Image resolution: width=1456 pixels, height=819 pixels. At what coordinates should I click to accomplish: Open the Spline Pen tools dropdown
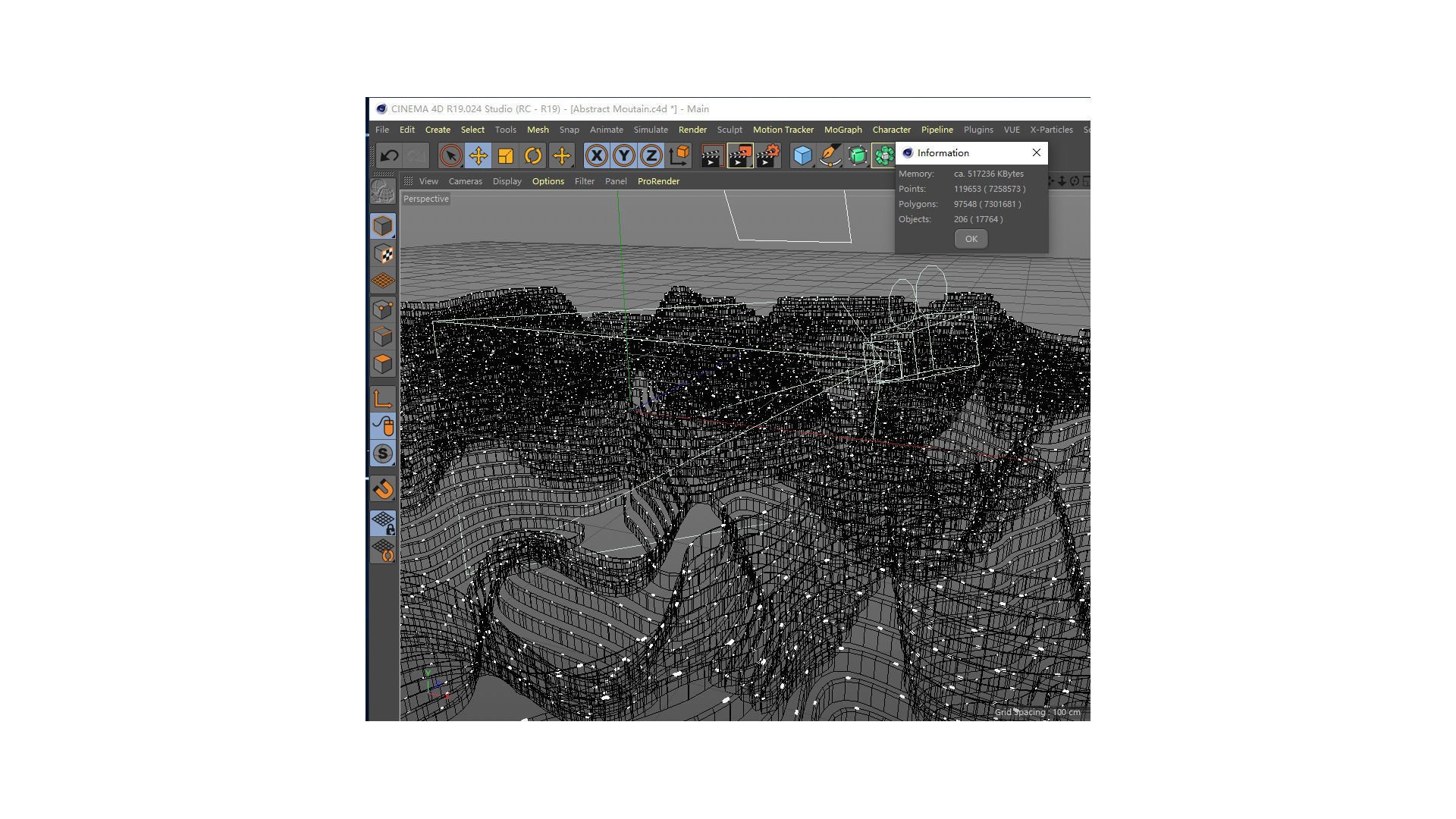[x=830, y=156]
